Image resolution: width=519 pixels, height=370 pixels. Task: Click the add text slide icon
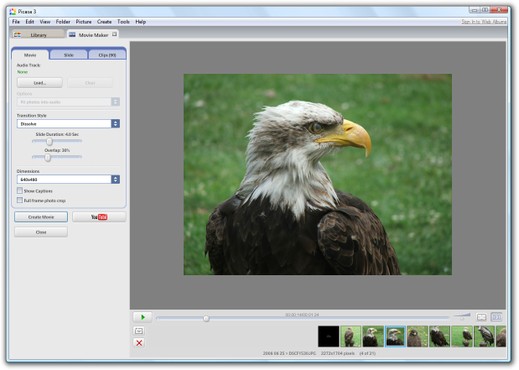click(139, 331)
